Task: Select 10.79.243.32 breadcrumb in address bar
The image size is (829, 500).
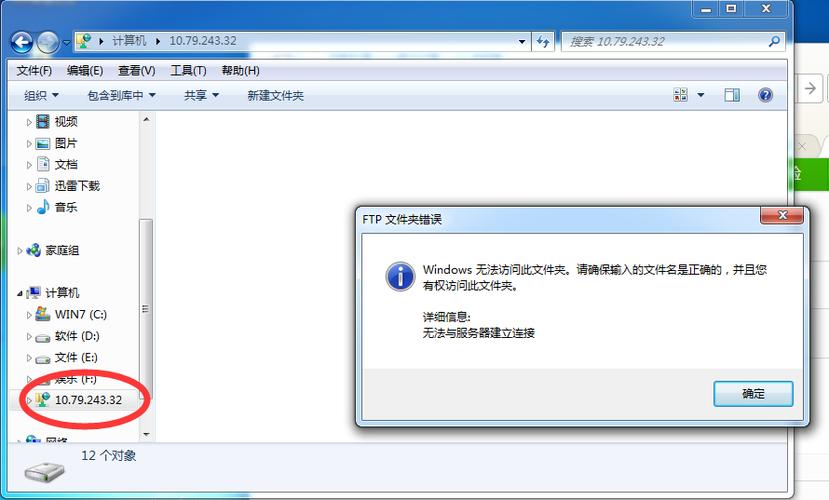Action: point(202,41)
